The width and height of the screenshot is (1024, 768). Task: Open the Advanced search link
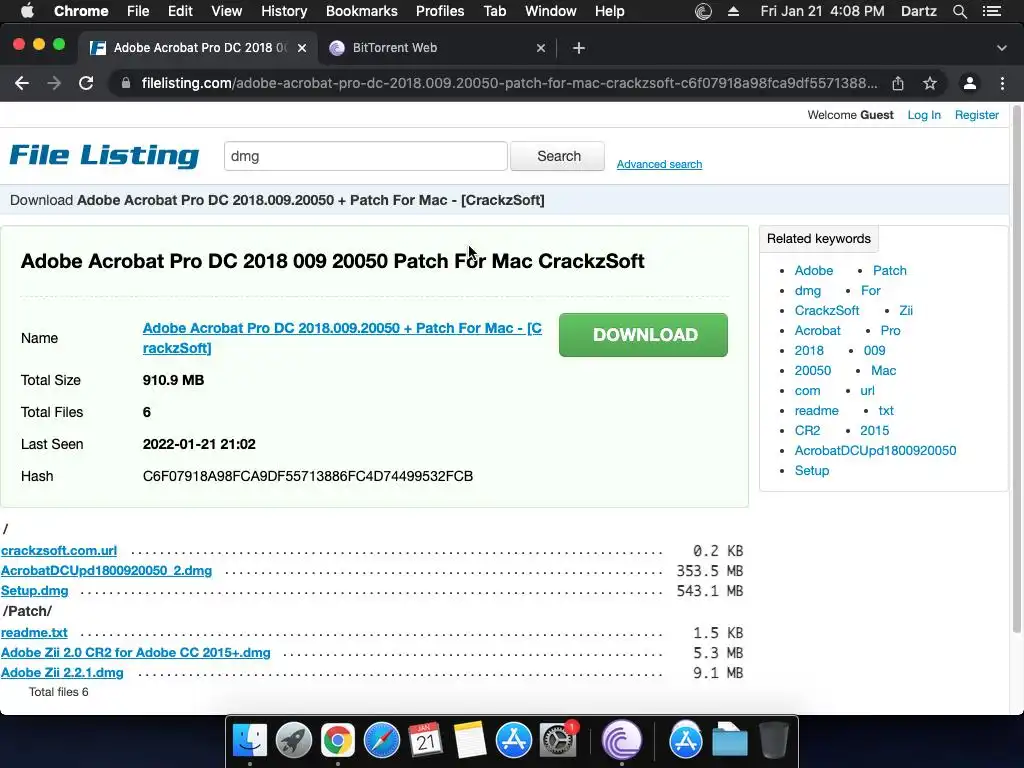[x=660, y=165]
